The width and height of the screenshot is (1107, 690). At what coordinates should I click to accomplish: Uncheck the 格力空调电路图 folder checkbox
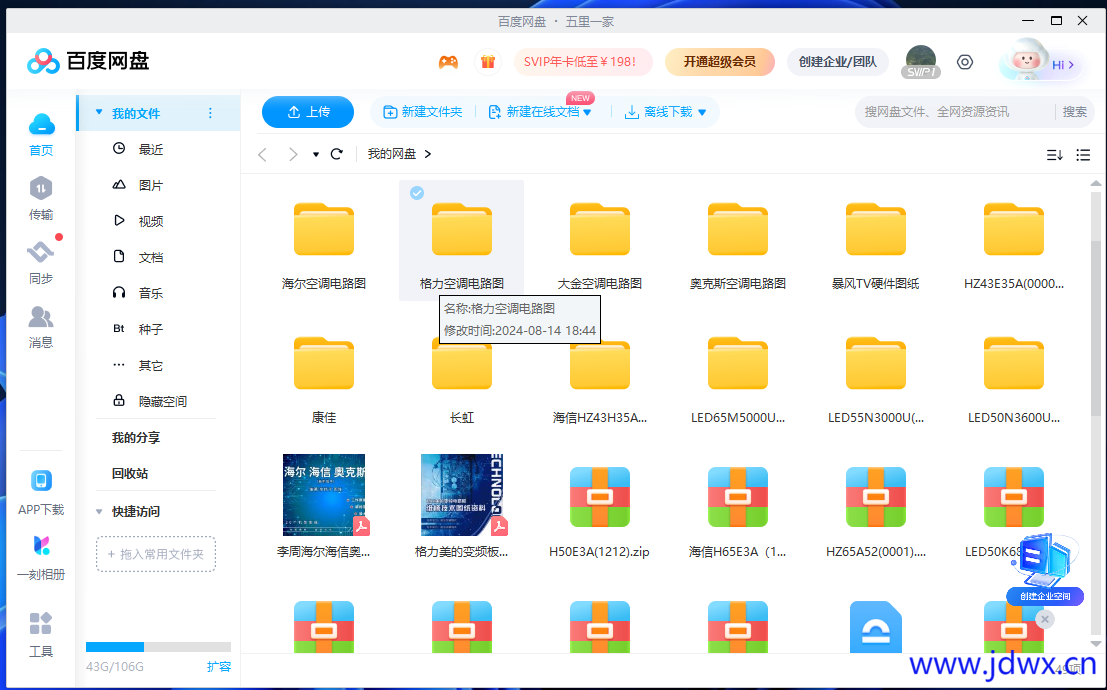(x=417, y=193)
